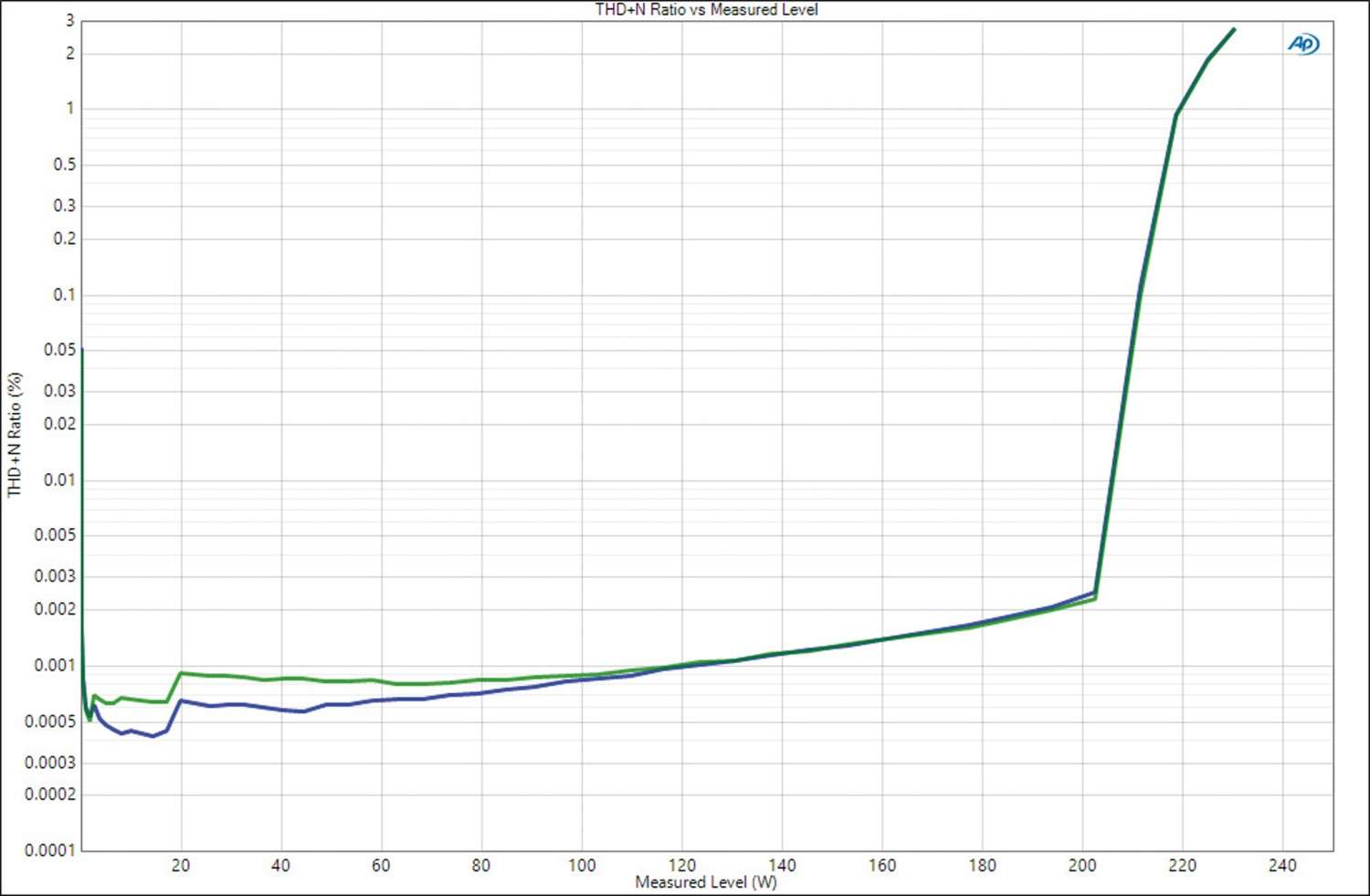Click the y-axis tick label 0.0005
Viewport: 1370px width, 896px height.
[x=50, y=722]
